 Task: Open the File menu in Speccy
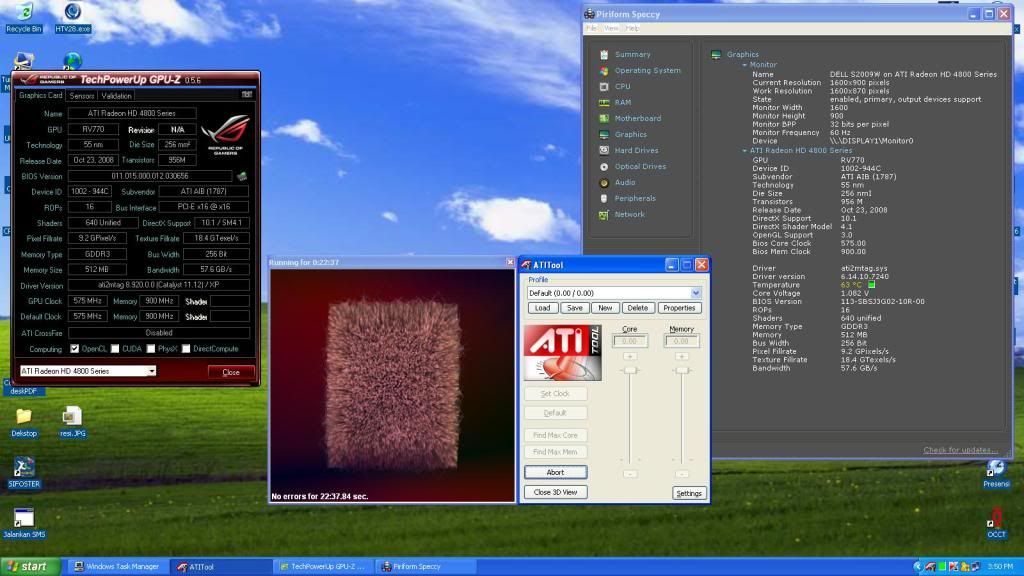click(591, 29)
